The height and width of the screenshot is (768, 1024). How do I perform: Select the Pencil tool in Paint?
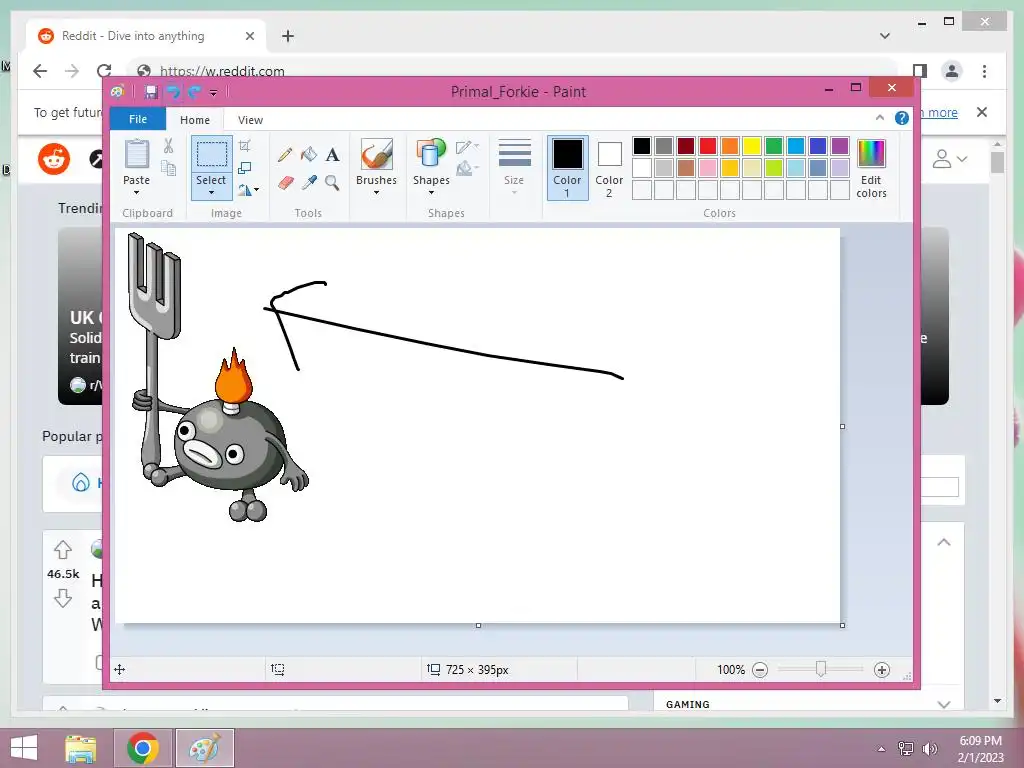tap(285, 155)
